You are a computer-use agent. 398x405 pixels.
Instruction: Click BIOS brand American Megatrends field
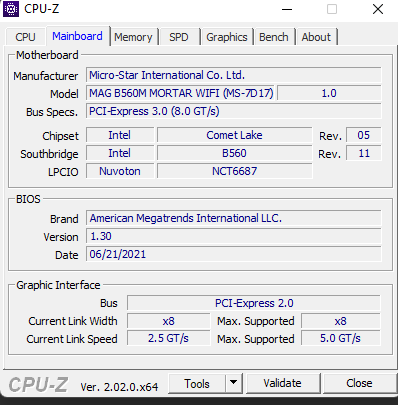tap(234, 218)
